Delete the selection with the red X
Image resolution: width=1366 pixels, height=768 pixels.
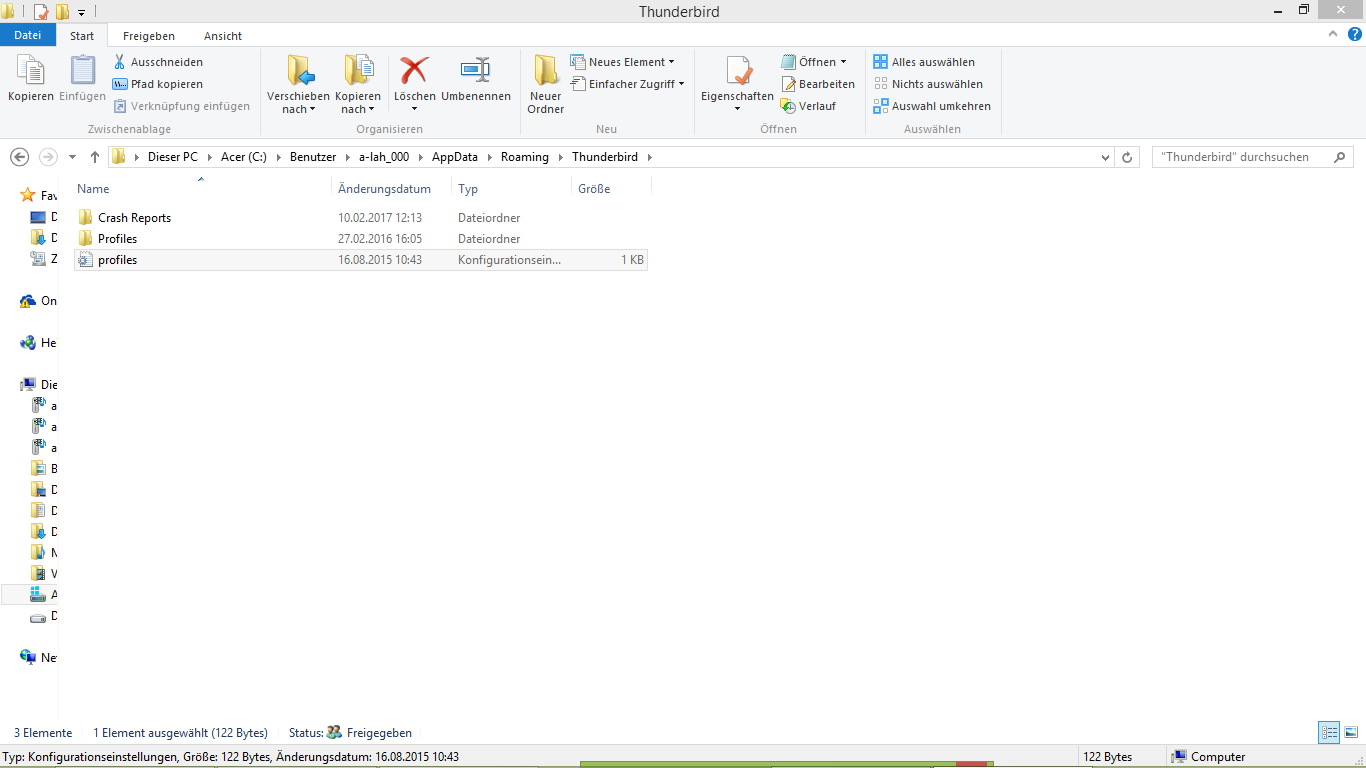point(414,70)
